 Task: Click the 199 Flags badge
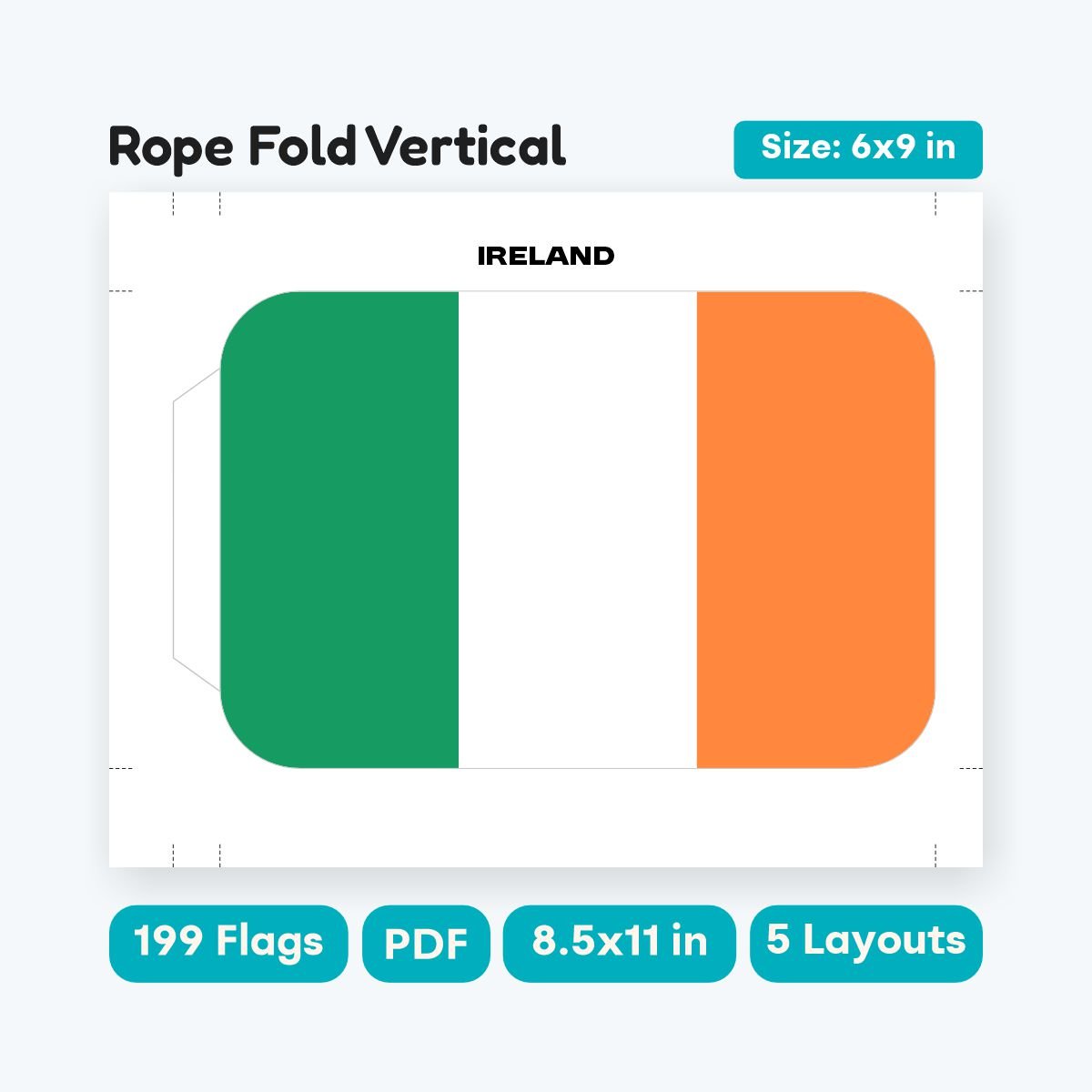click(x=228, y=944)
